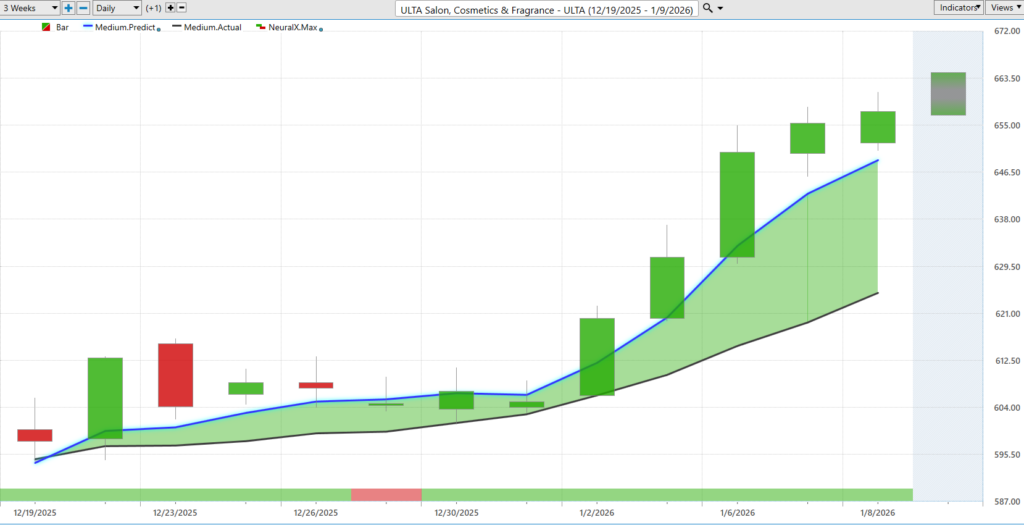Open the Daily interval dropdown
This screenshot has width=1024, height=525.
117,8
